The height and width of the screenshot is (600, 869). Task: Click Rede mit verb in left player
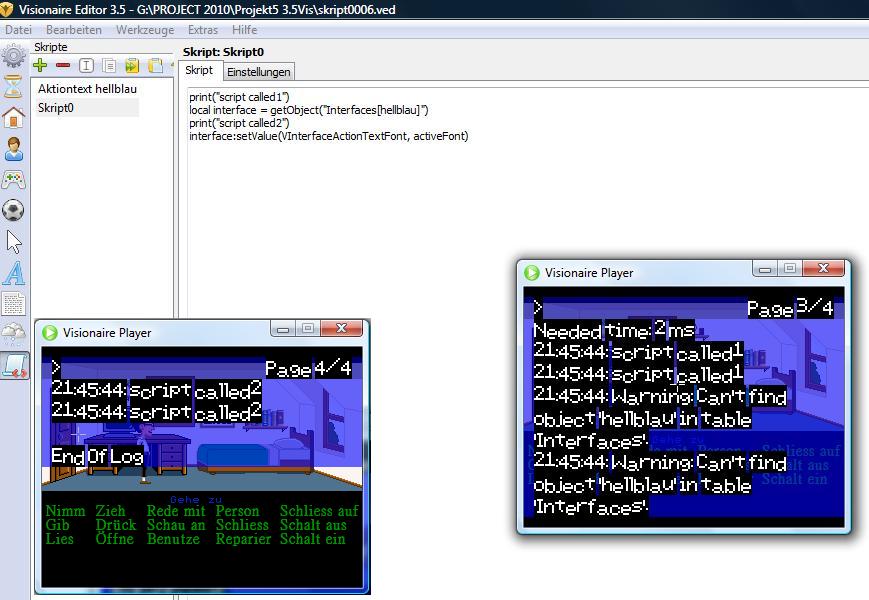point(176,511)
